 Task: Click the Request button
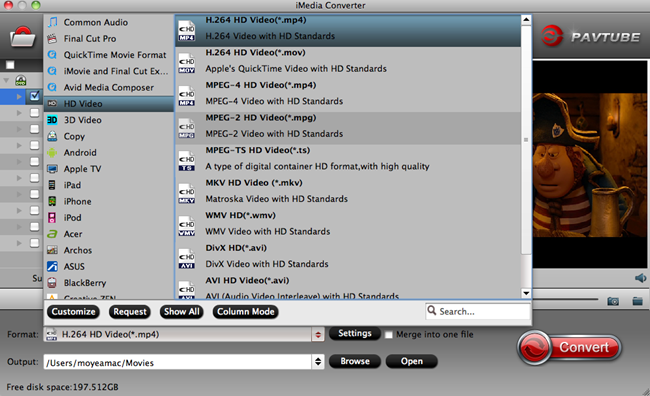tap(130, 312)
